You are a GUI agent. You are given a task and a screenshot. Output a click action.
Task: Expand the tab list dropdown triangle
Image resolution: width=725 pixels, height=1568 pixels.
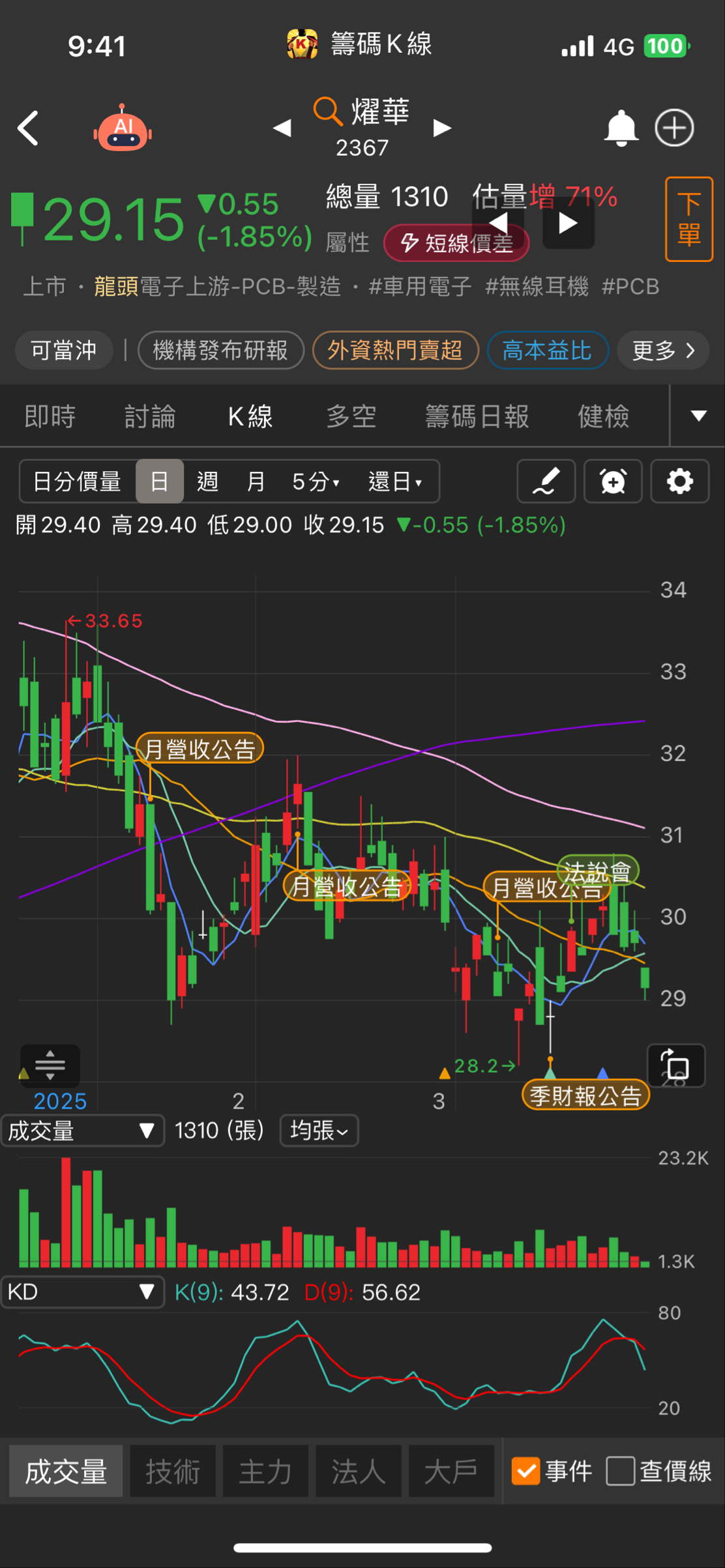(x=699, y=416)
